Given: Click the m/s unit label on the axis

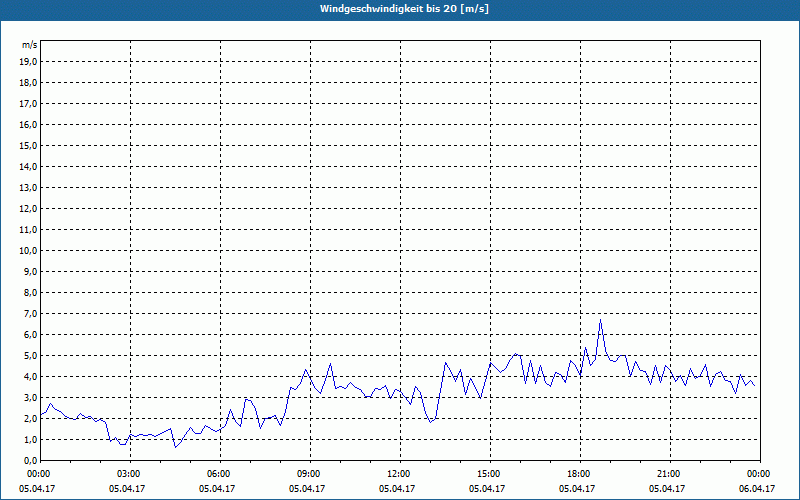Looking at the screenshot, I should point(30,45).
